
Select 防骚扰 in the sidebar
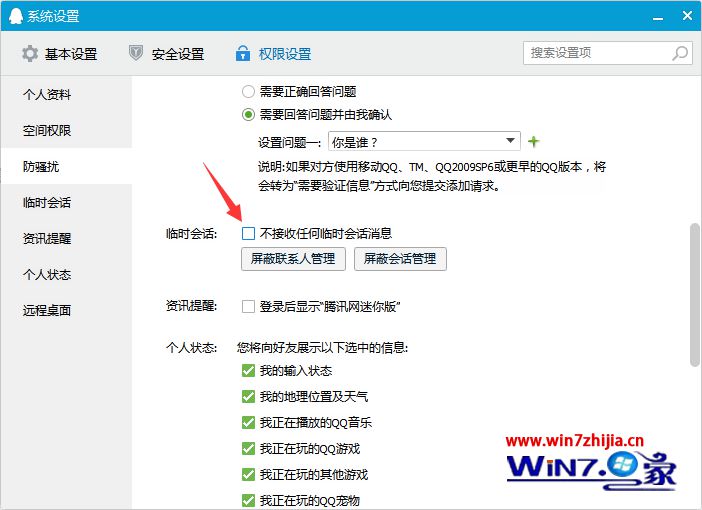(x=66, y=166)
